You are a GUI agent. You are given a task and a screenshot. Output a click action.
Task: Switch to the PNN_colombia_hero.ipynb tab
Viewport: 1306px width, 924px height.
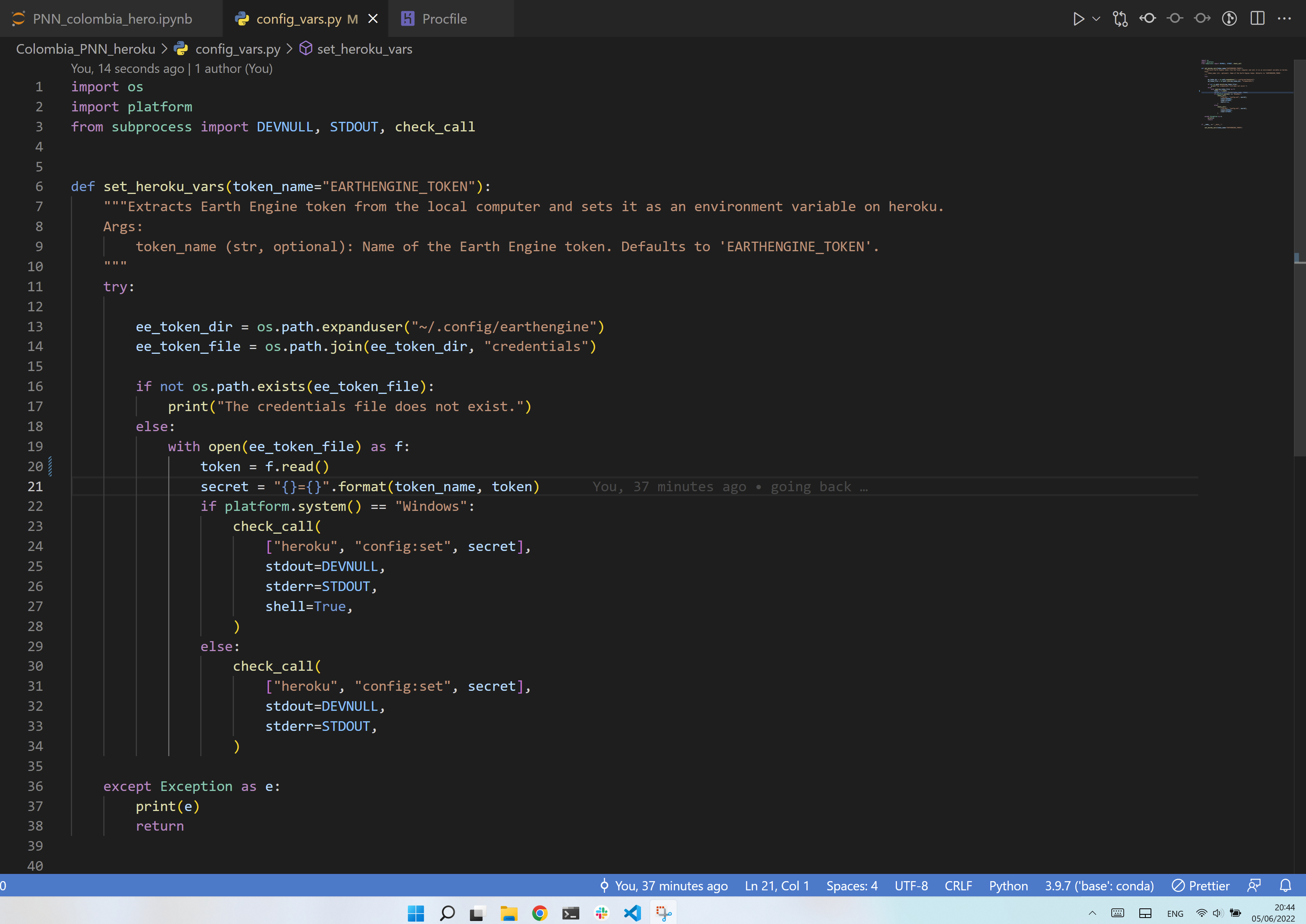(112, 18)
